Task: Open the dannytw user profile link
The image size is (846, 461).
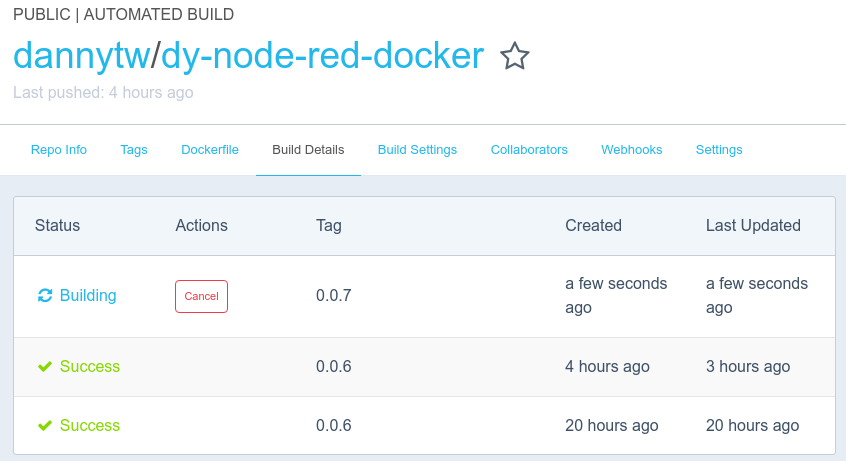Action: [80, 56]
